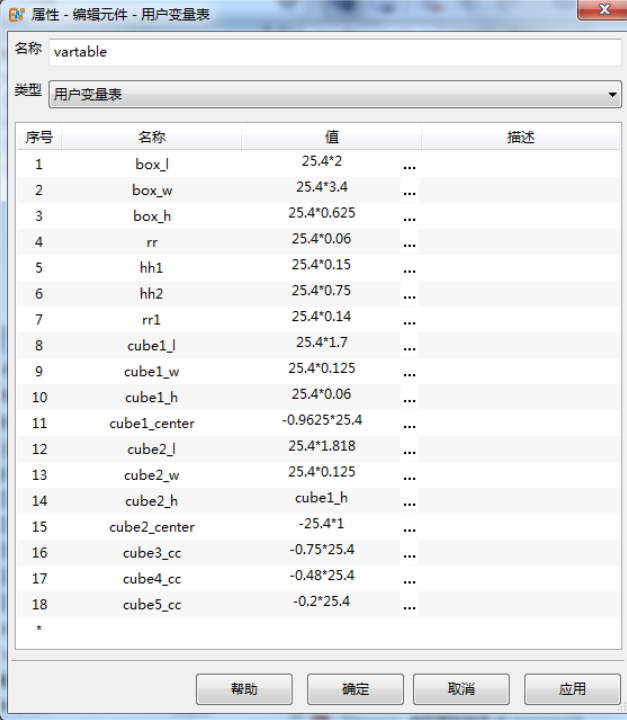
Task: Open ellipsis editor for box_w row
Action: (x=409, y=190)
